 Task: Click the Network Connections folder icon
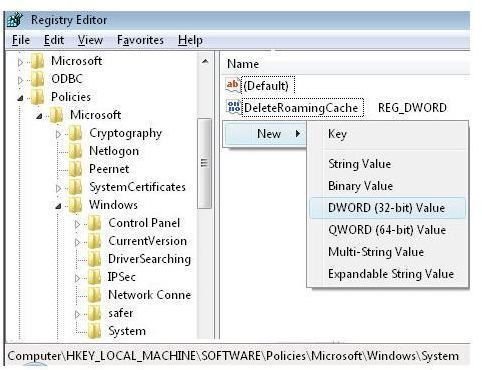point(95,295)
